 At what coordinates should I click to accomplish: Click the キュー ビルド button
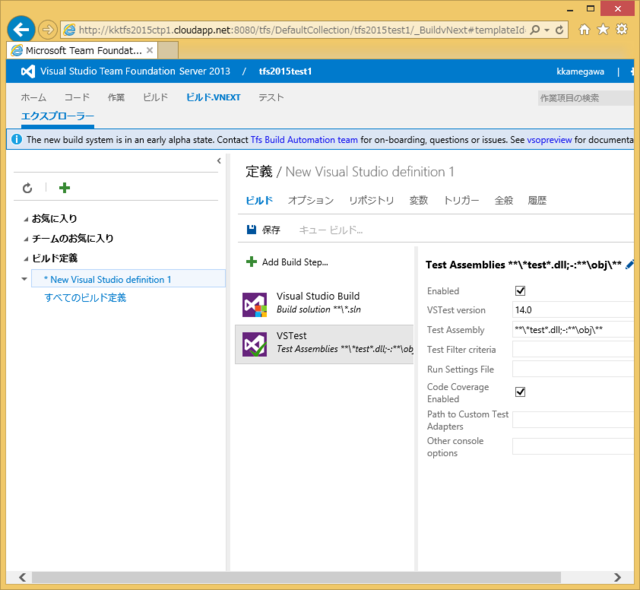[331, 230]
